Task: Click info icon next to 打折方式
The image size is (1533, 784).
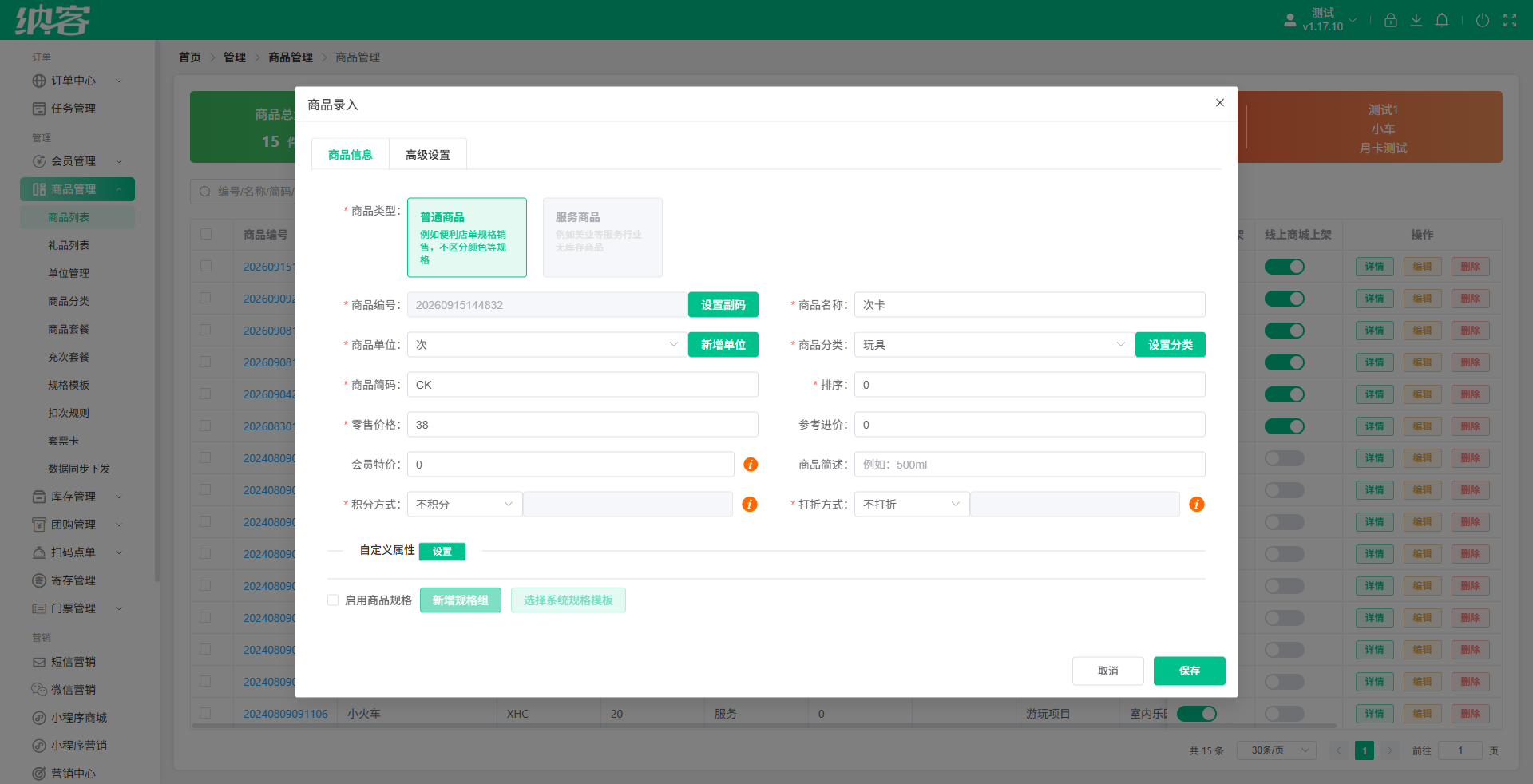Action: point(1196,505)
